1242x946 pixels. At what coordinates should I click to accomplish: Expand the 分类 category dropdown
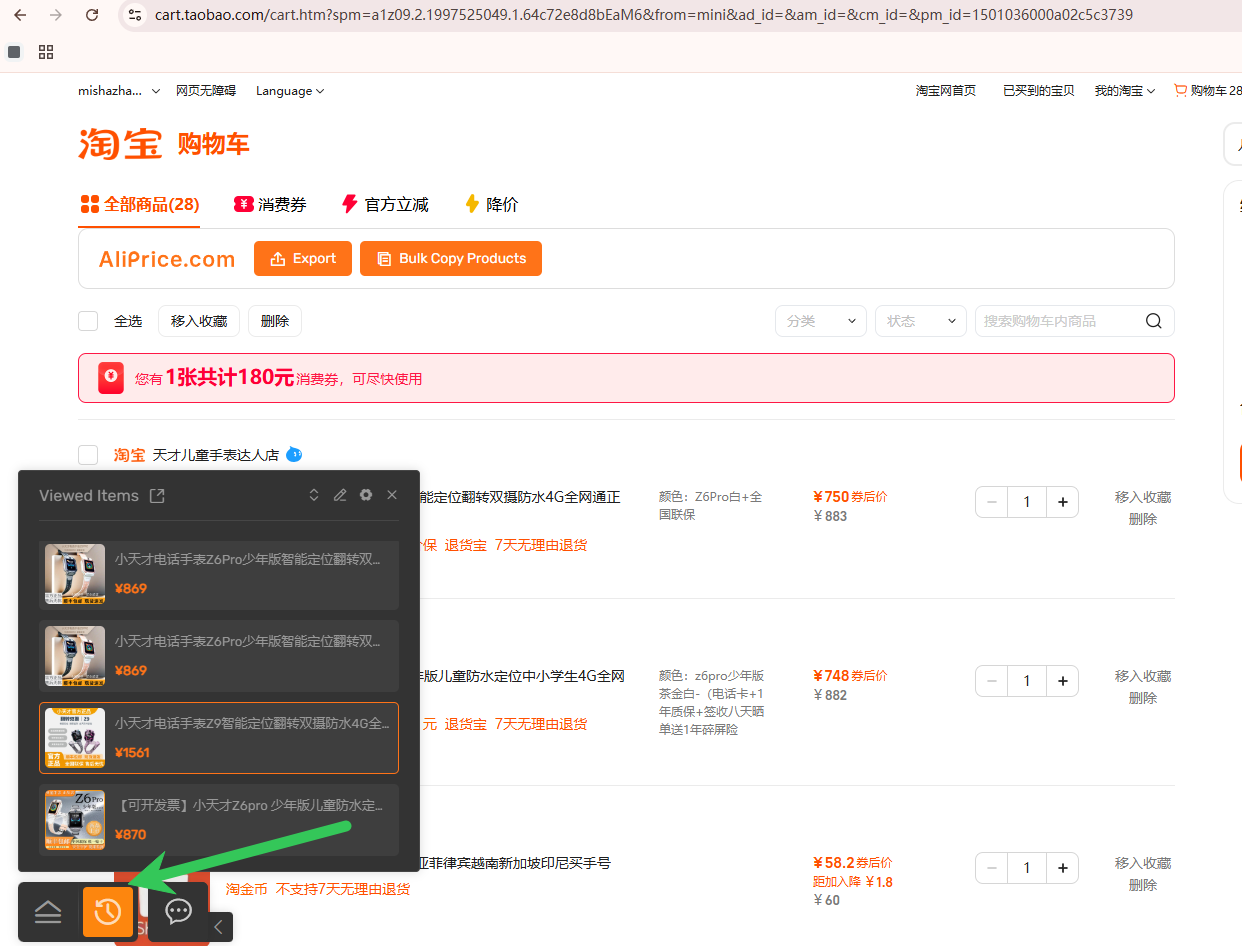(820, 321)
